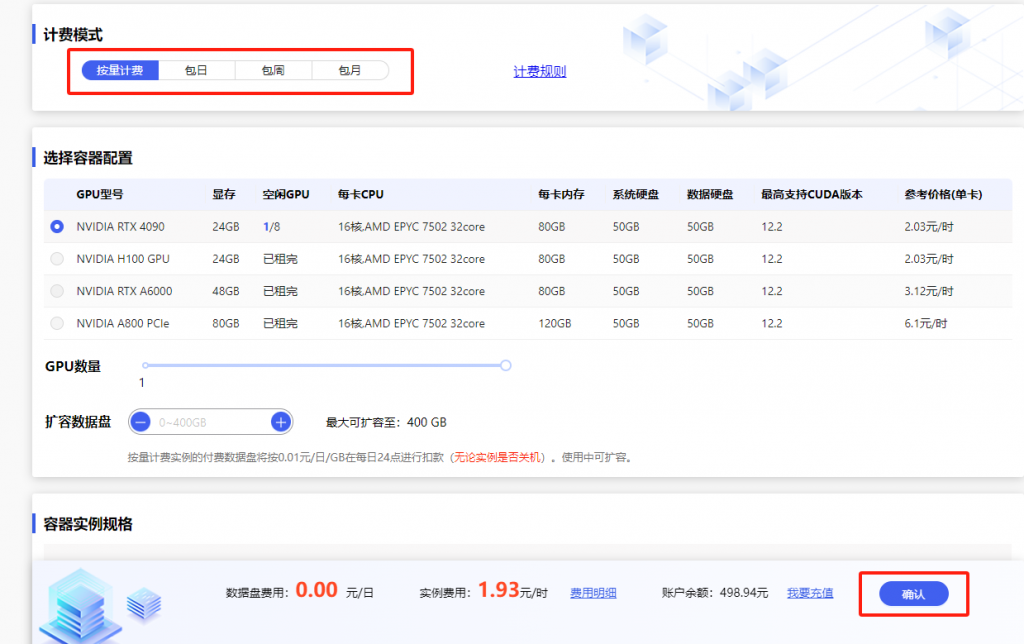Click the 最大可扩容至: 400 GB text
Image resolution: width=1024 pixels, height=644 pixels.
click(x=386, y=423)
